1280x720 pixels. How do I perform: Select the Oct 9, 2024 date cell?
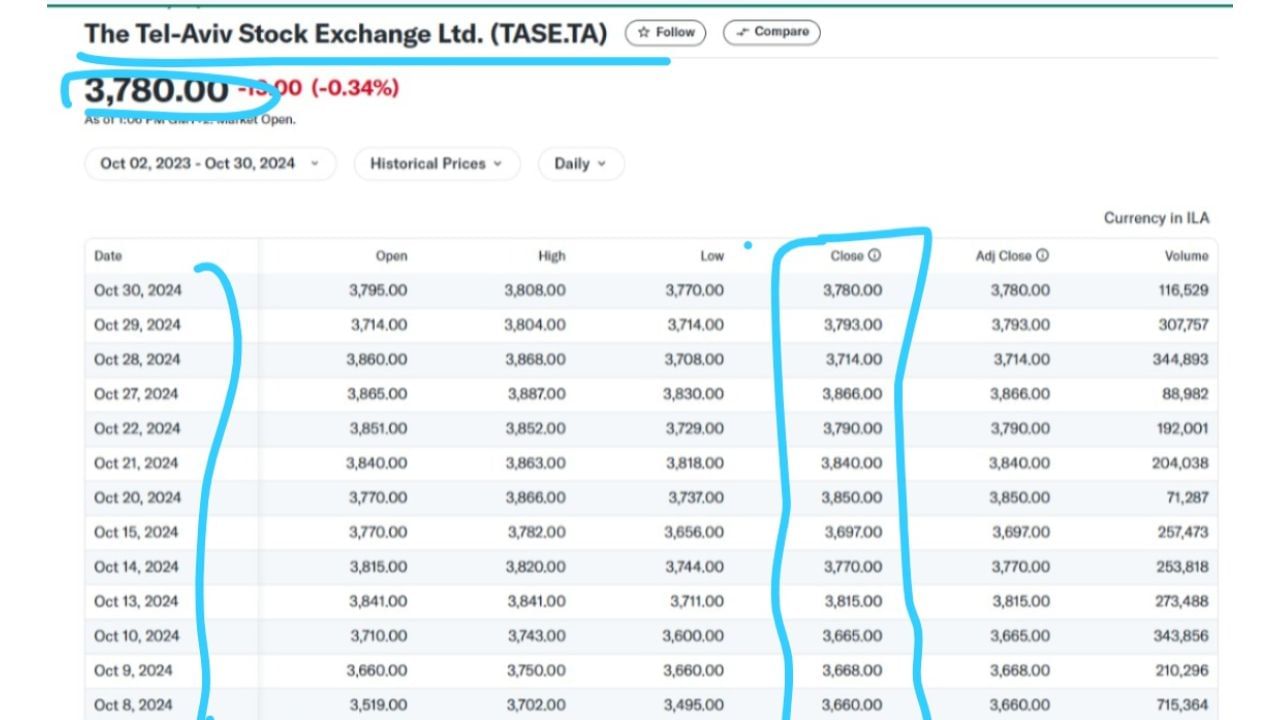point(133,670)
